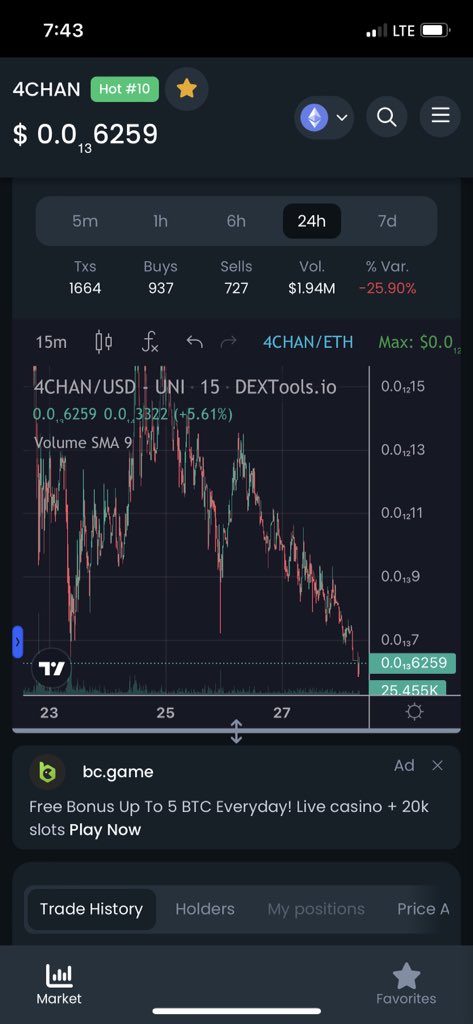Click the 4CHAN/USD chart title legend
Screen dimensions: 473x1024
(x=185, y=387)
